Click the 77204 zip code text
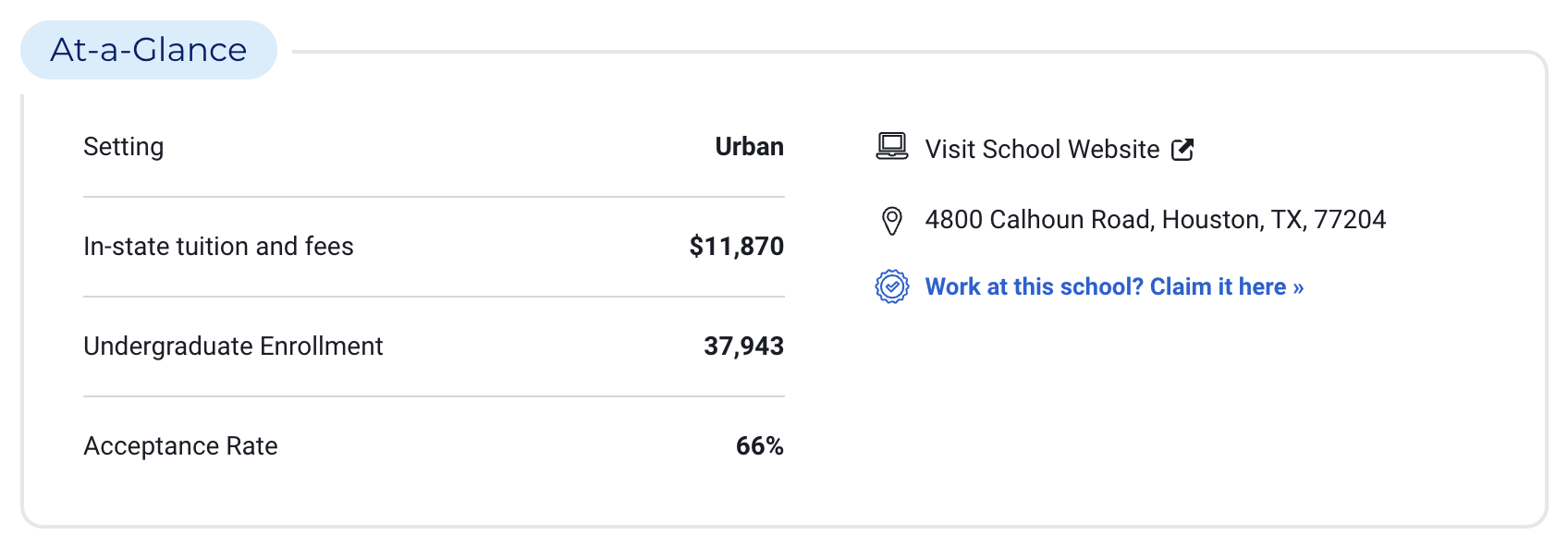This screenshot has width=1568, height=547. point(1350,220)
